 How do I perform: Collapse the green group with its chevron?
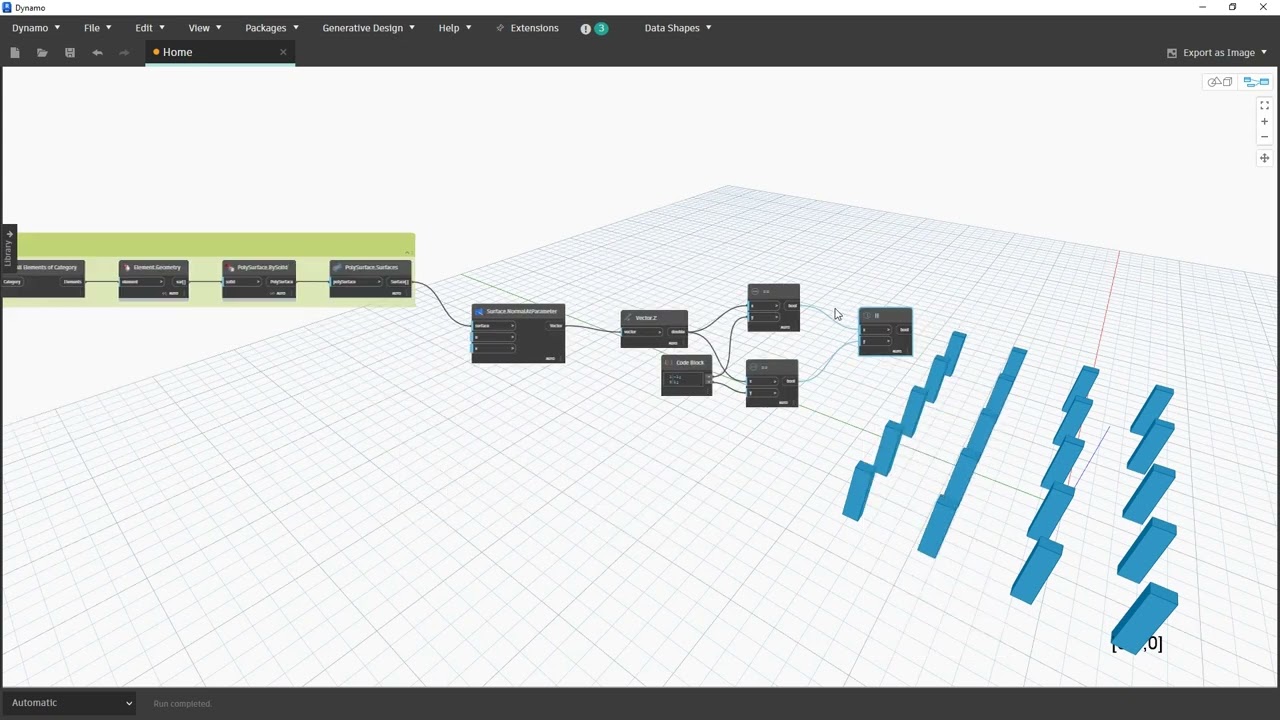pos(407,252)
